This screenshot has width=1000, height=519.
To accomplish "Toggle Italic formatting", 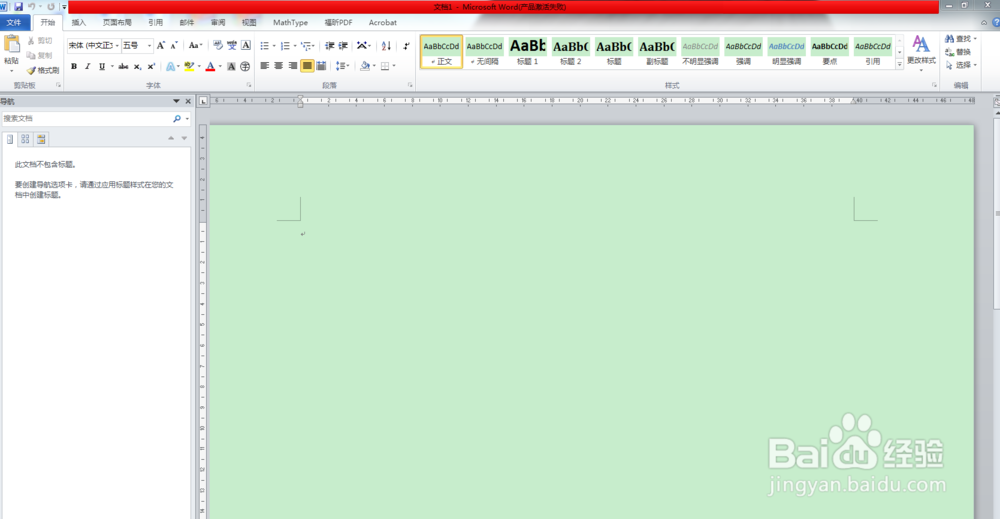I will (87, 66).
